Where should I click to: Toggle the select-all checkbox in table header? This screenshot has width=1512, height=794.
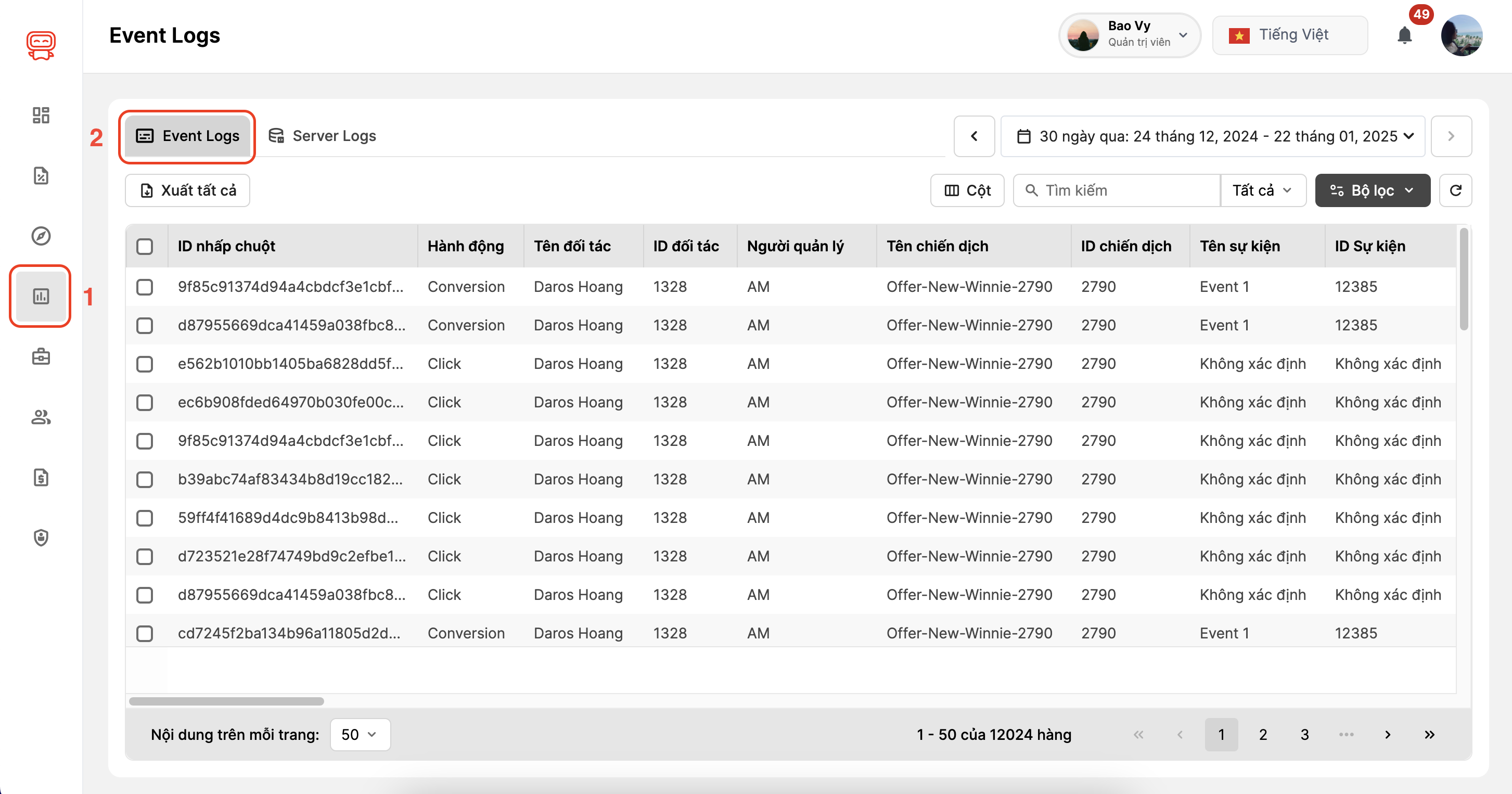pos(145,247)
